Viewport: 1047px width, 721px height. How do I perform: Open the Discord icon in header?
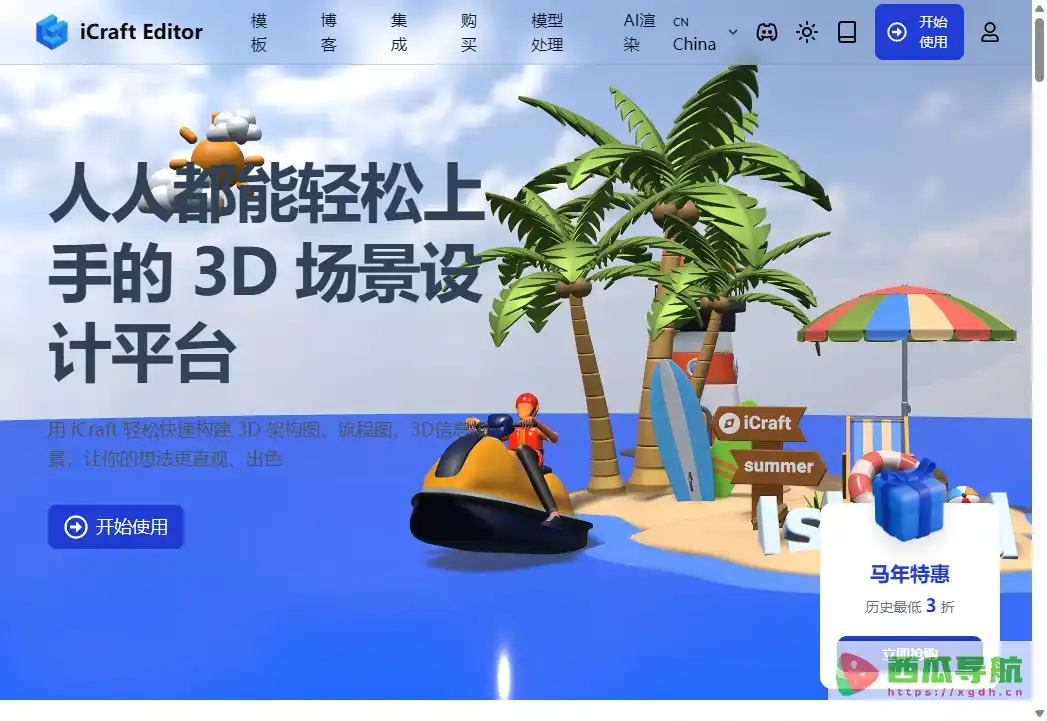pos(767,31)
